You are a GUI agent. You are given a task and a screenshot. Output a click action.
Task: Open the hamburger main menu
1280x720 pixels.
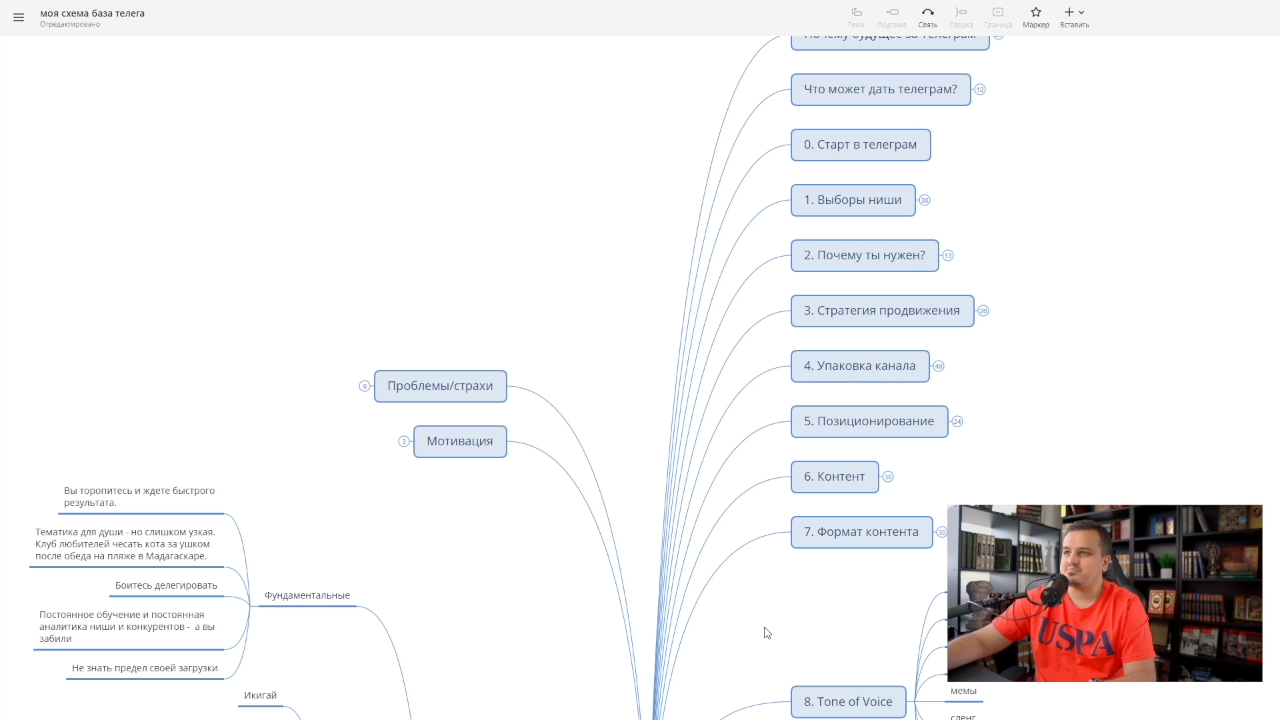pos(18,17)
